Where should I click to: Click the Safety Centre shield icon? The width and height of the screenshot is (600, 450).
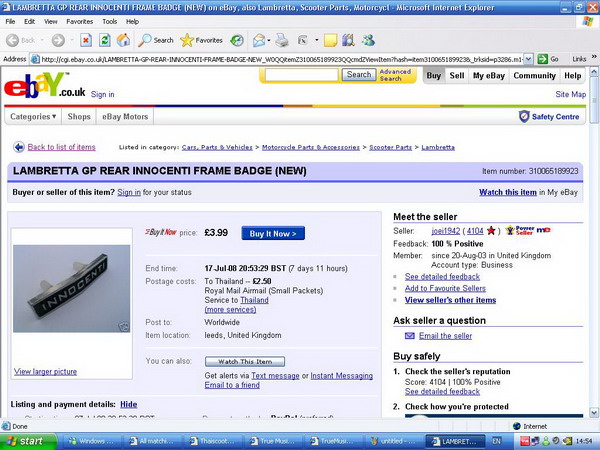point(524,117)
